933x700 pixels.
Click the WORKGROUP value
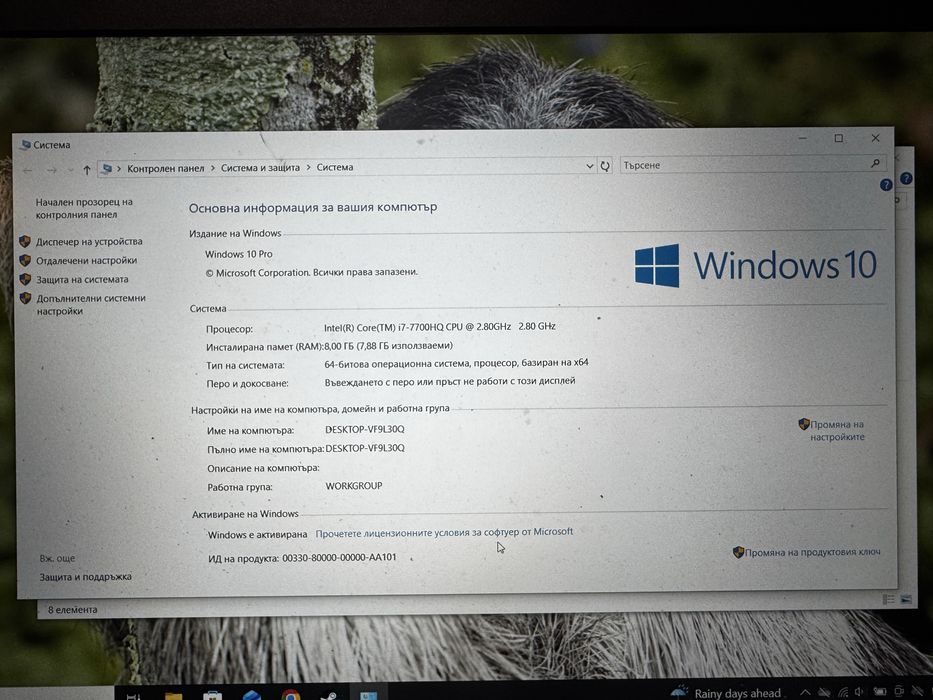click(354, 486)
